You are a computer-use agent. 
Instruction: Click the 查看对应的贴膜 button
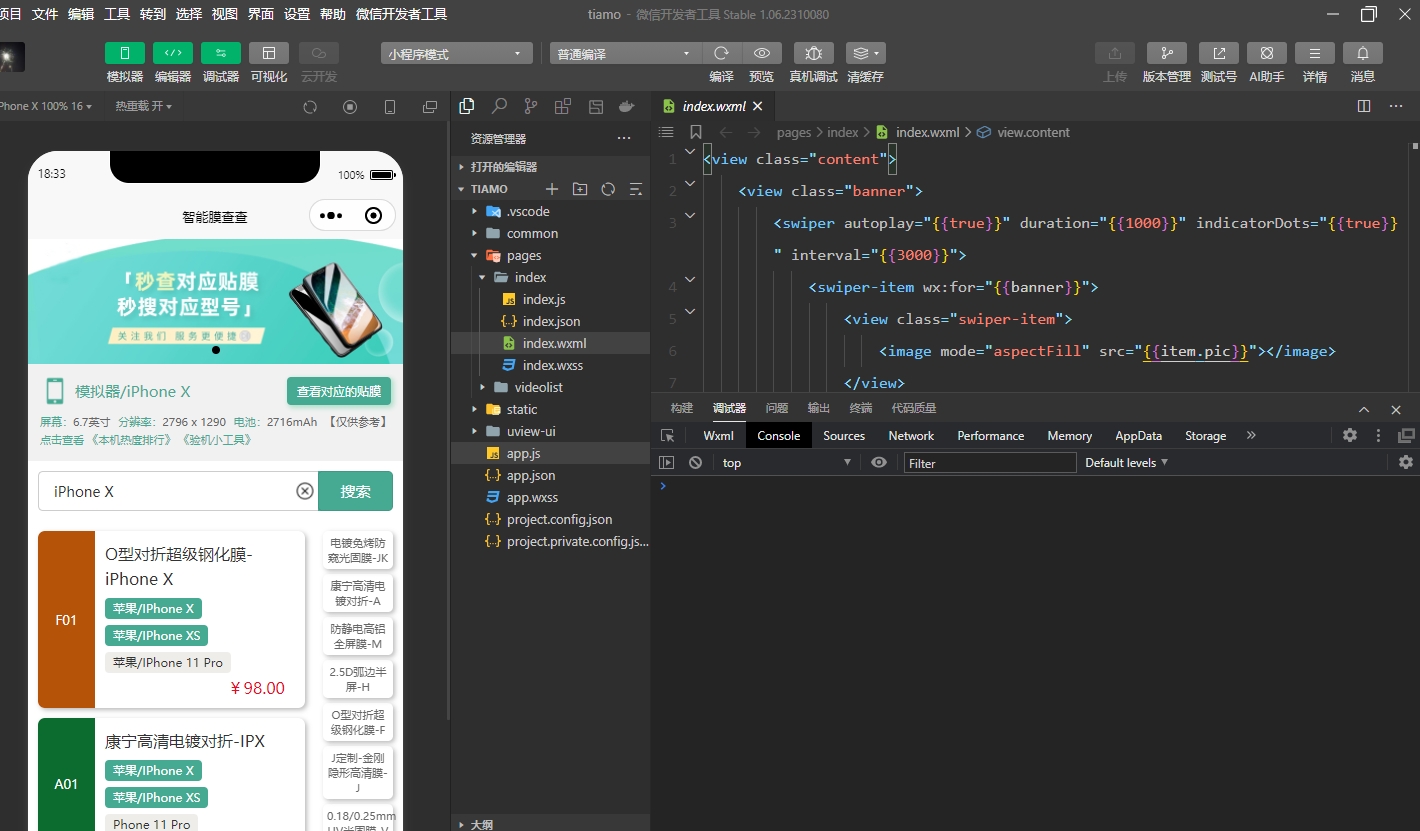point(339,392)
